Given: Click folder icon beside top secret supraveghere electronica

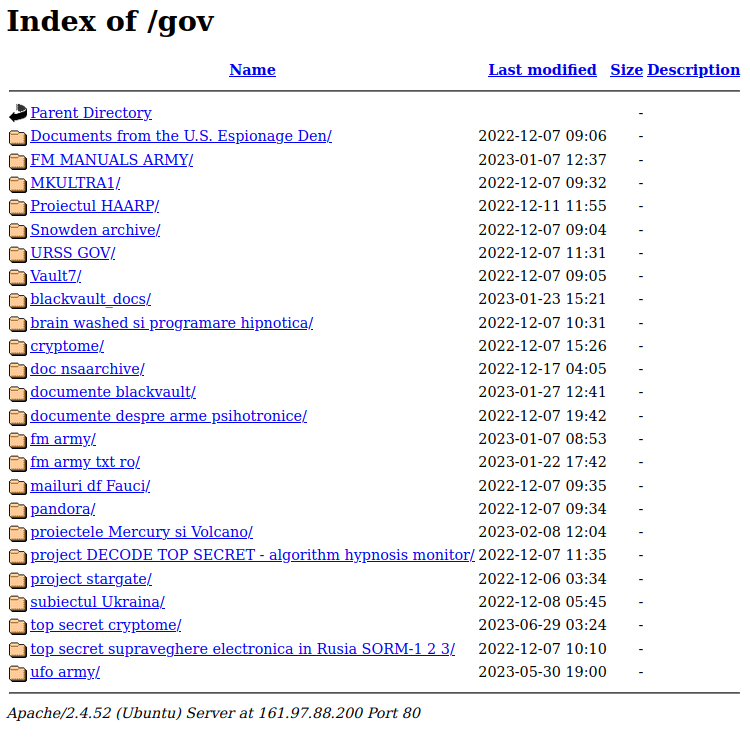Looking at the screenshot, I should click(x=18, y=650).
